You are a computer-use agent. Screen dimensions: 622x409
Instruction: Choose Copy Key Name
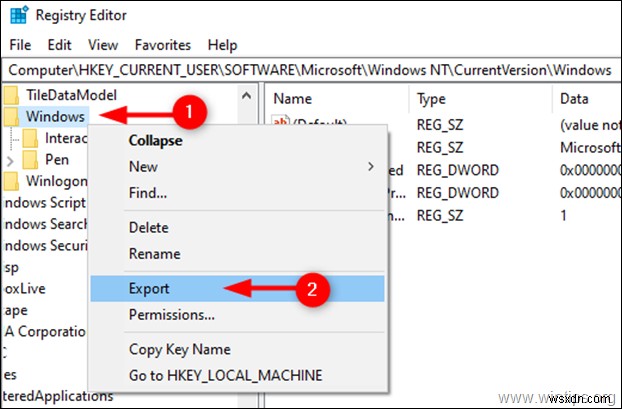click(x=237, y=349)
